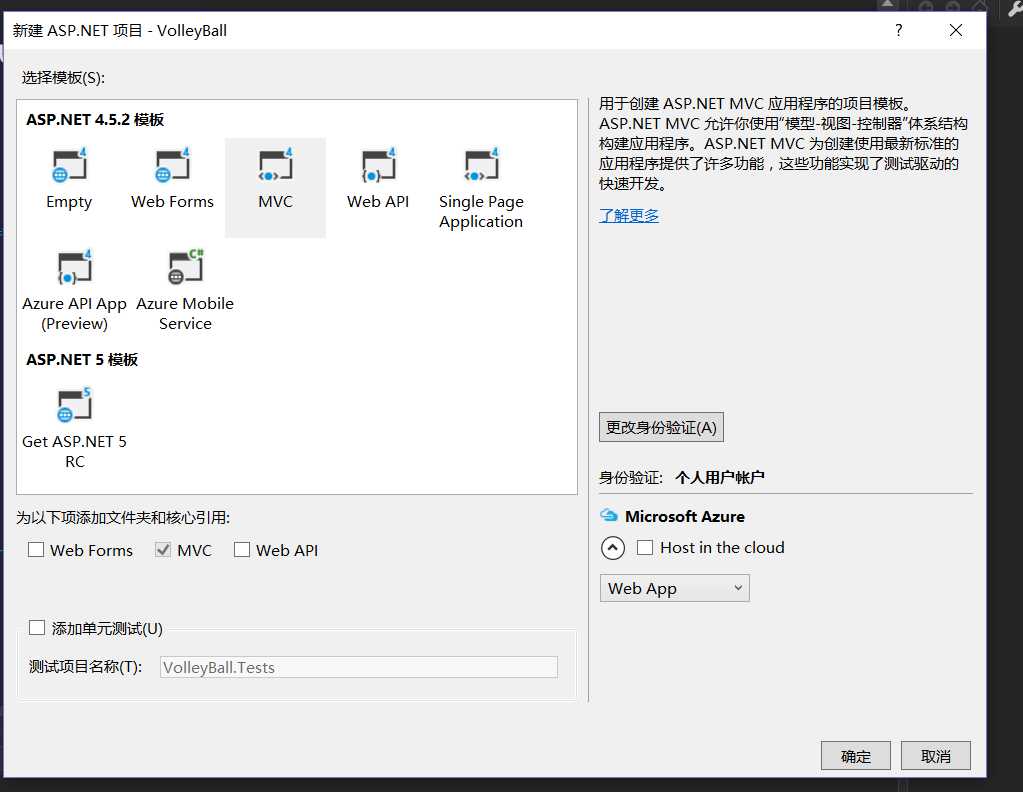1023x792 pixels.
Task: Click the 测试项目名称 input field
Action: (x=359, y=667)
